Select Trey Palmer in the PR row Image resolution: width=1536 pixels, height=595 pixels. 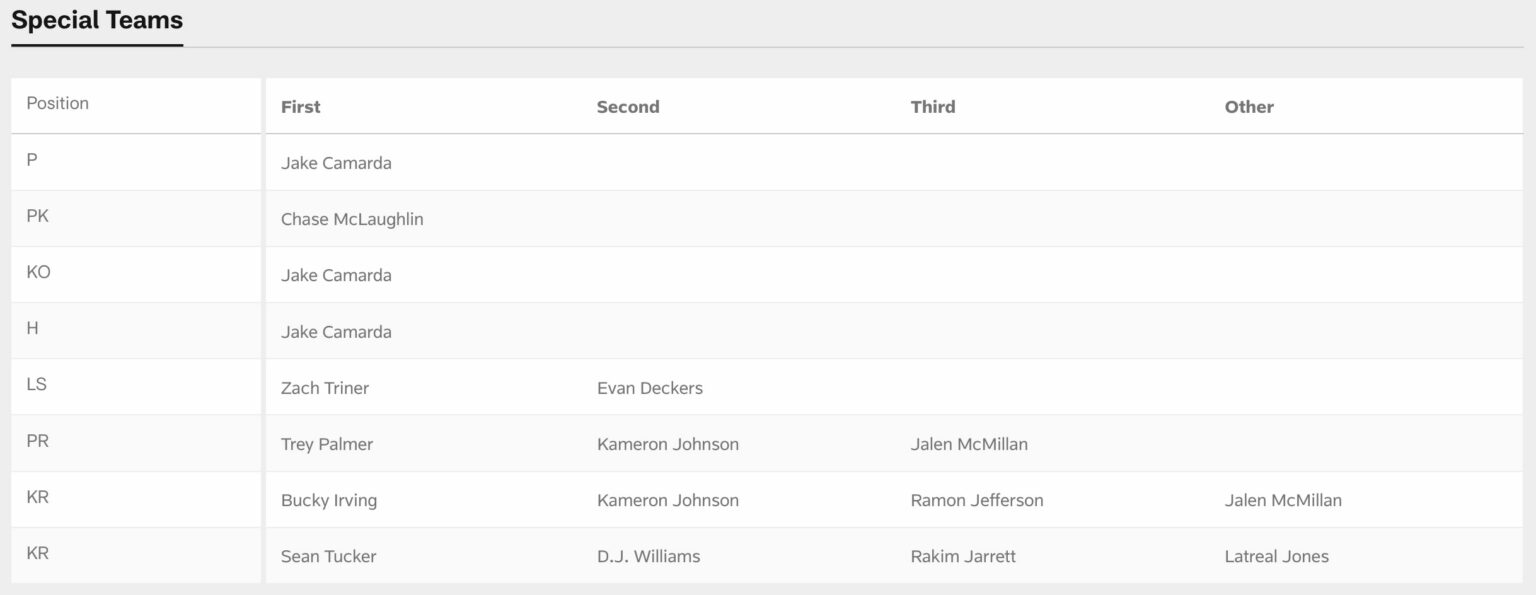(x=327, y=444)
